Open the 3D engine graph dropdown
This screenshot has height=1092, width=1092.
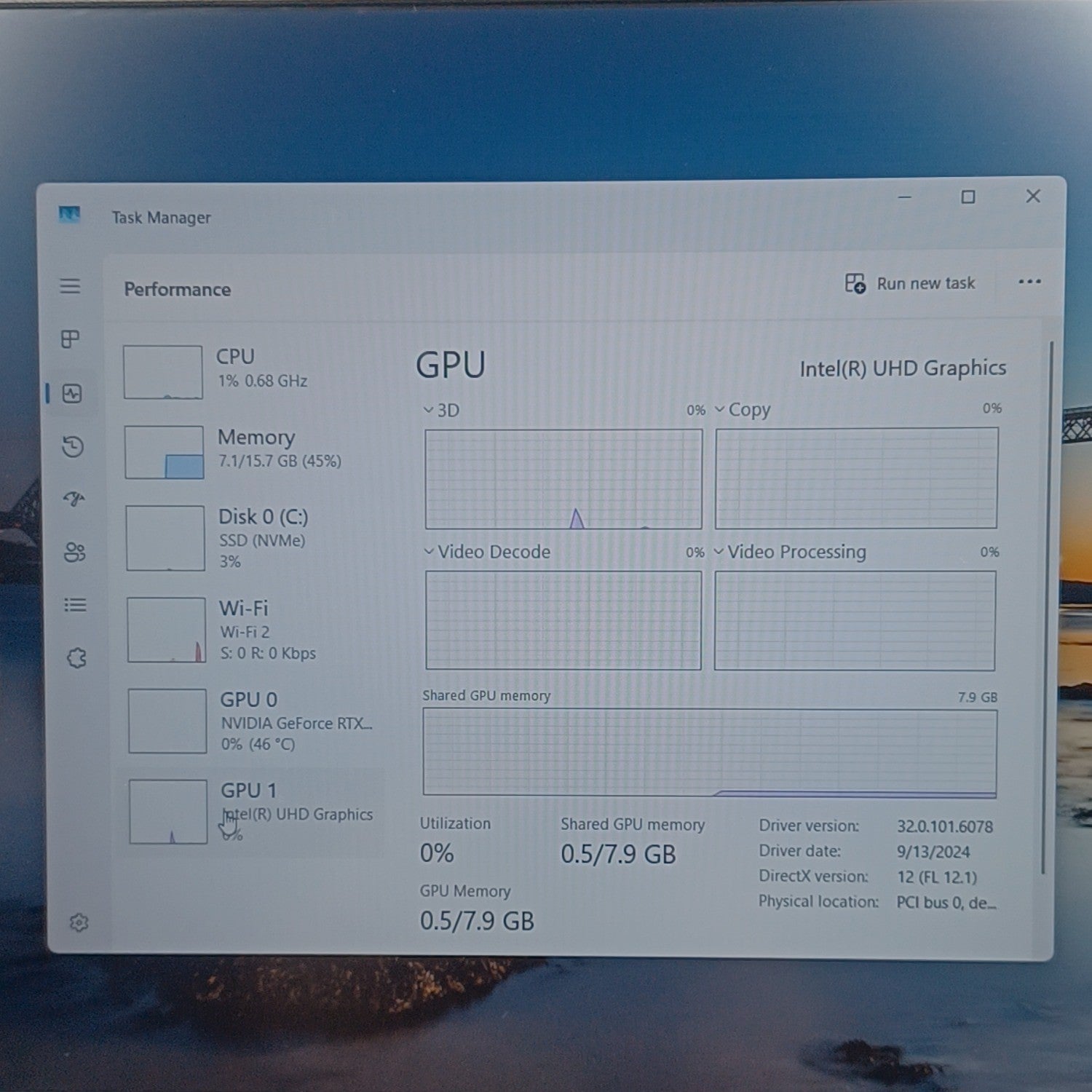(441, 411)
